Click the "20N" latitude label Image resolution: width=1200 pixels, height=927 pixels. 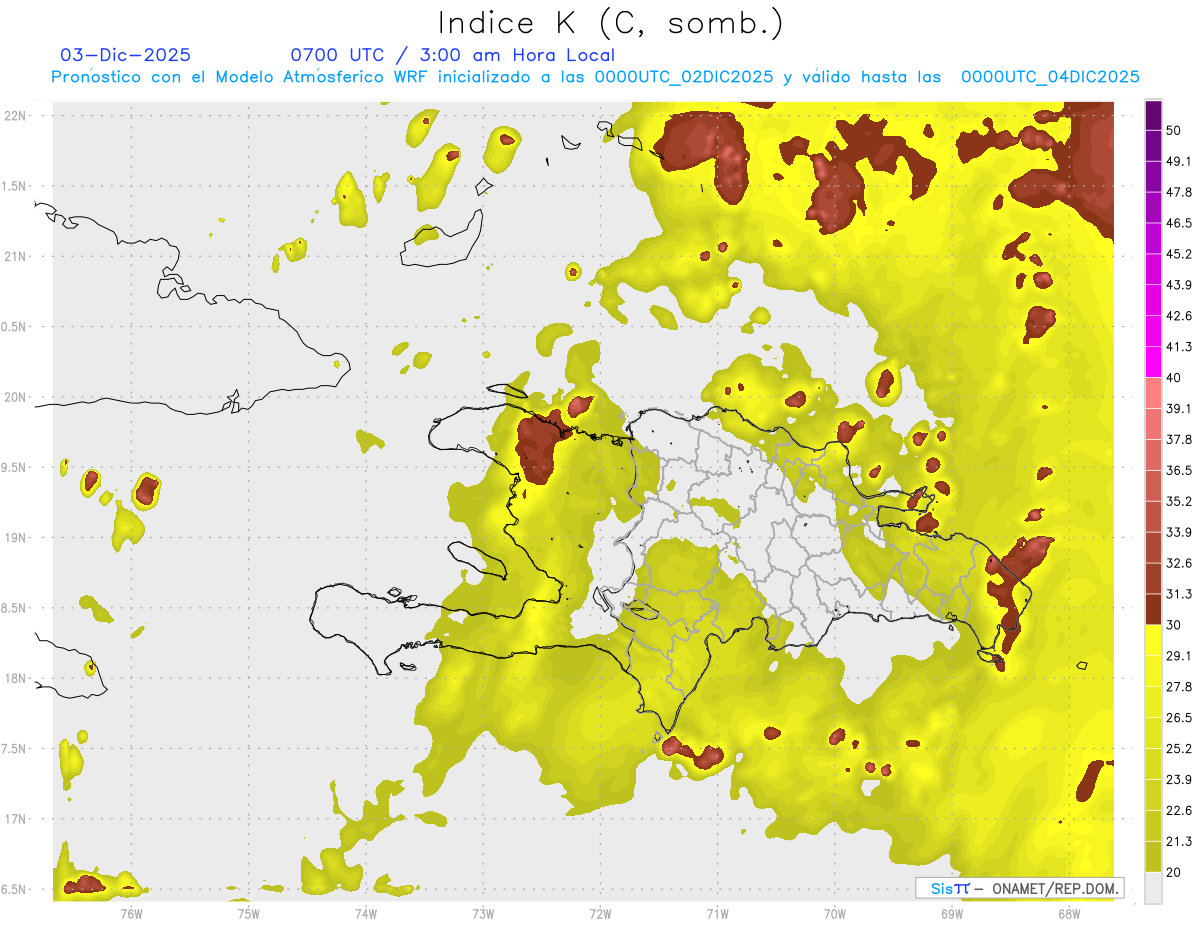(x=15, y=397)
